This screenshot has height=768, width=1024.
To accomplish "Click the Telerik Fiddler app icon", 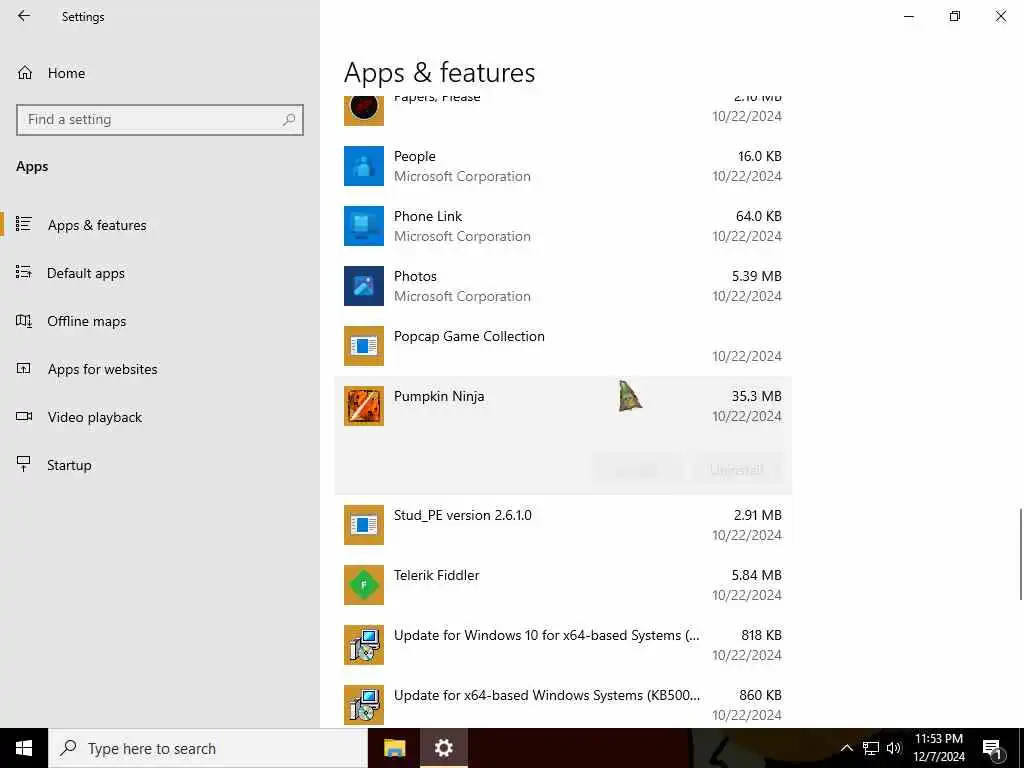I will tap(364, 585).
